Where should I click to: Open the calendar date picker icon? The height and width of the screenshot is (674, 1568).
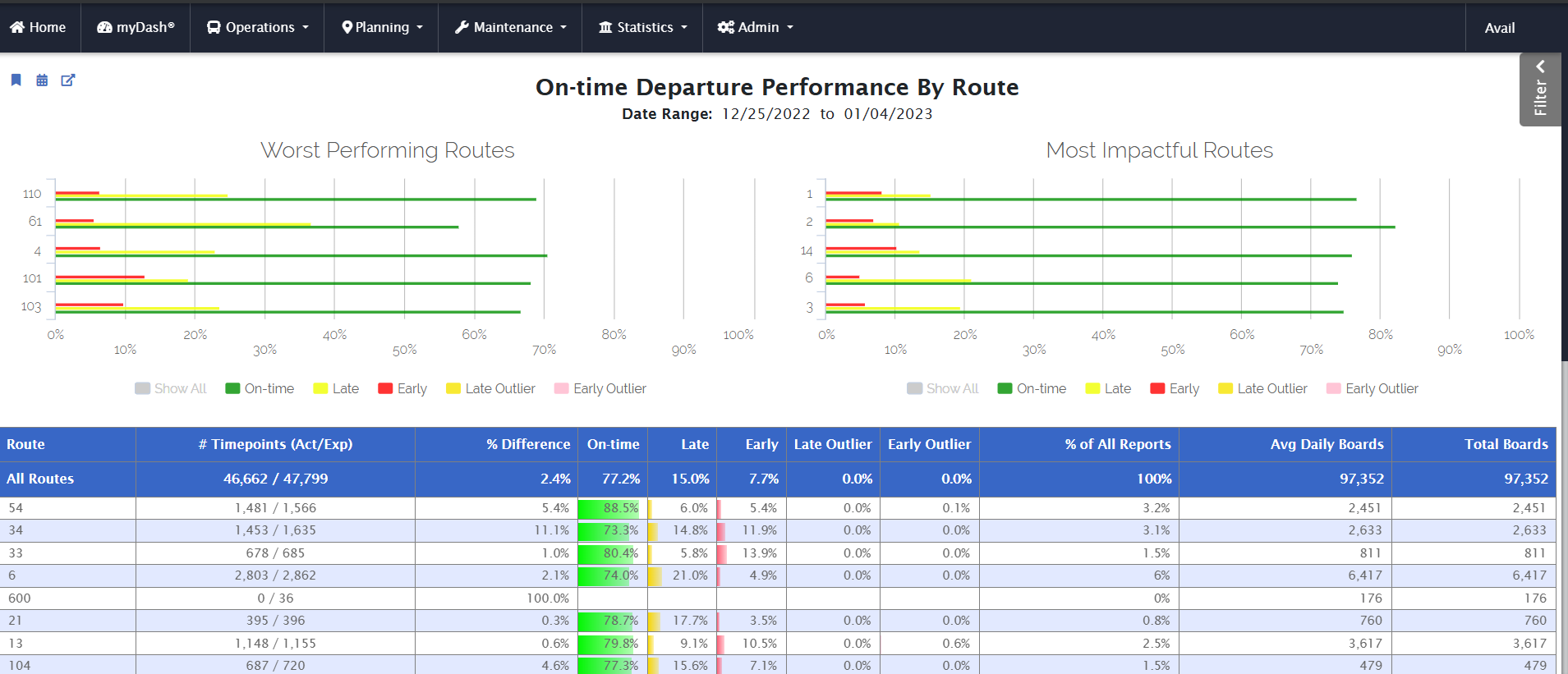click(x=42, y=80)
